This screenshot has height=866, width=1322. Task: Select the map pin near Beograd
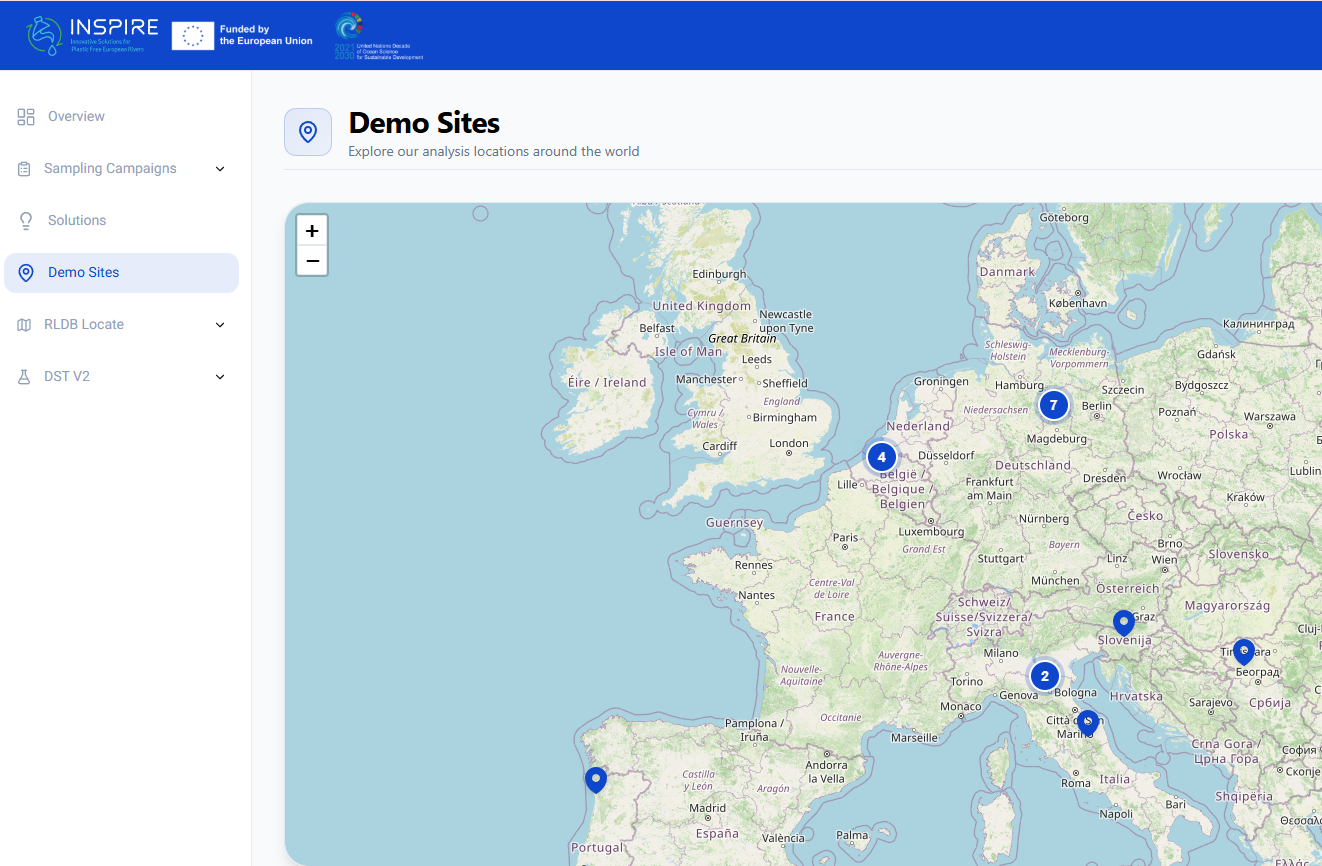pyautogui.click(x=1244, y=652)
